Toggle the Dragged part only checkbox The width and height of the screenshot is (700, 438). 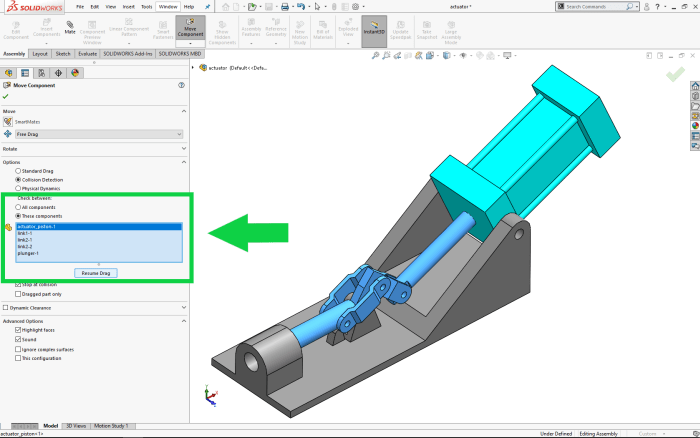tap(18, 294)
